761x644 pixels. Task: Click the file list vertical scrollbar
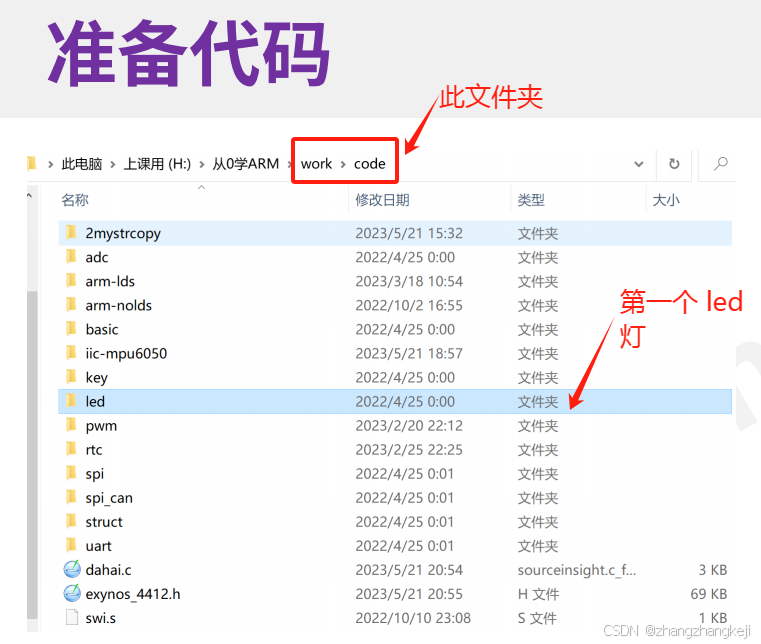click(x=32, y=454)
